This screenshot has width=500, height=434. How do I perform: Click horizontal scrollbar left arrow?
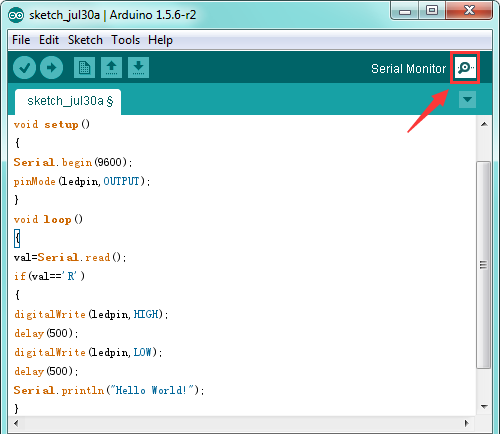pyautogui.click(x=16, y=423)
